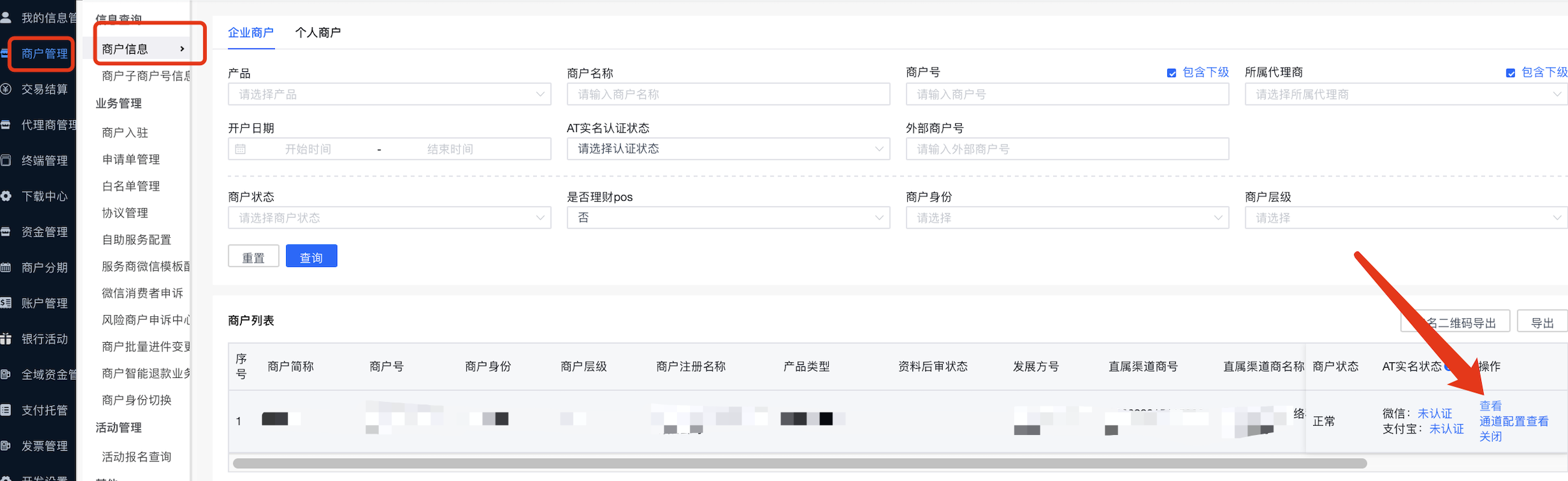Toggle 包含下级 checkbox beside 商户号
The width and height of the screenshot is (1568, 481).
pos(1171,73)
